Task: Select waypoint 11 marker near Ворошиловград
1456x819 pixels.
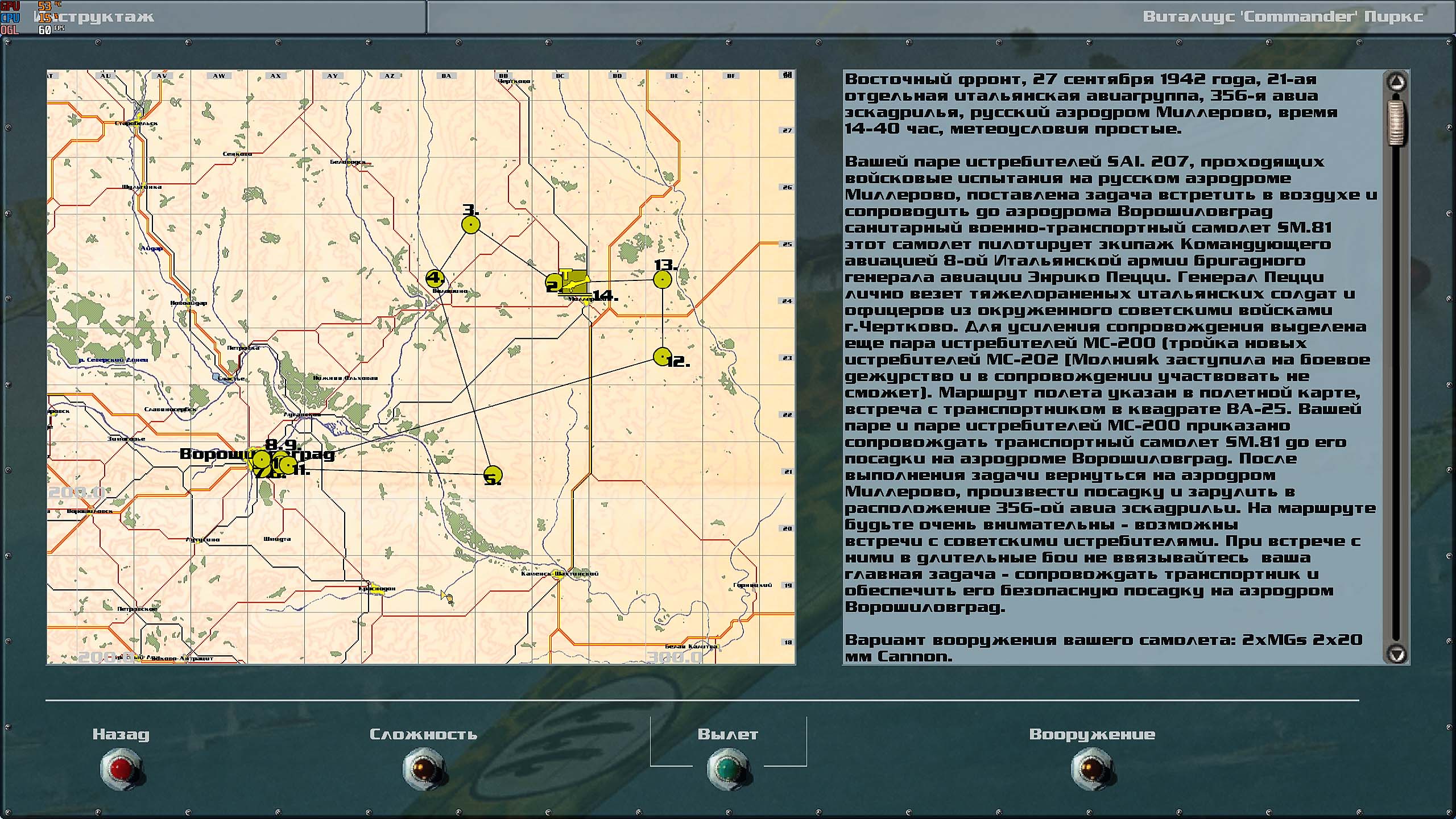Action: pyautogui.click(x=288, y=465)
